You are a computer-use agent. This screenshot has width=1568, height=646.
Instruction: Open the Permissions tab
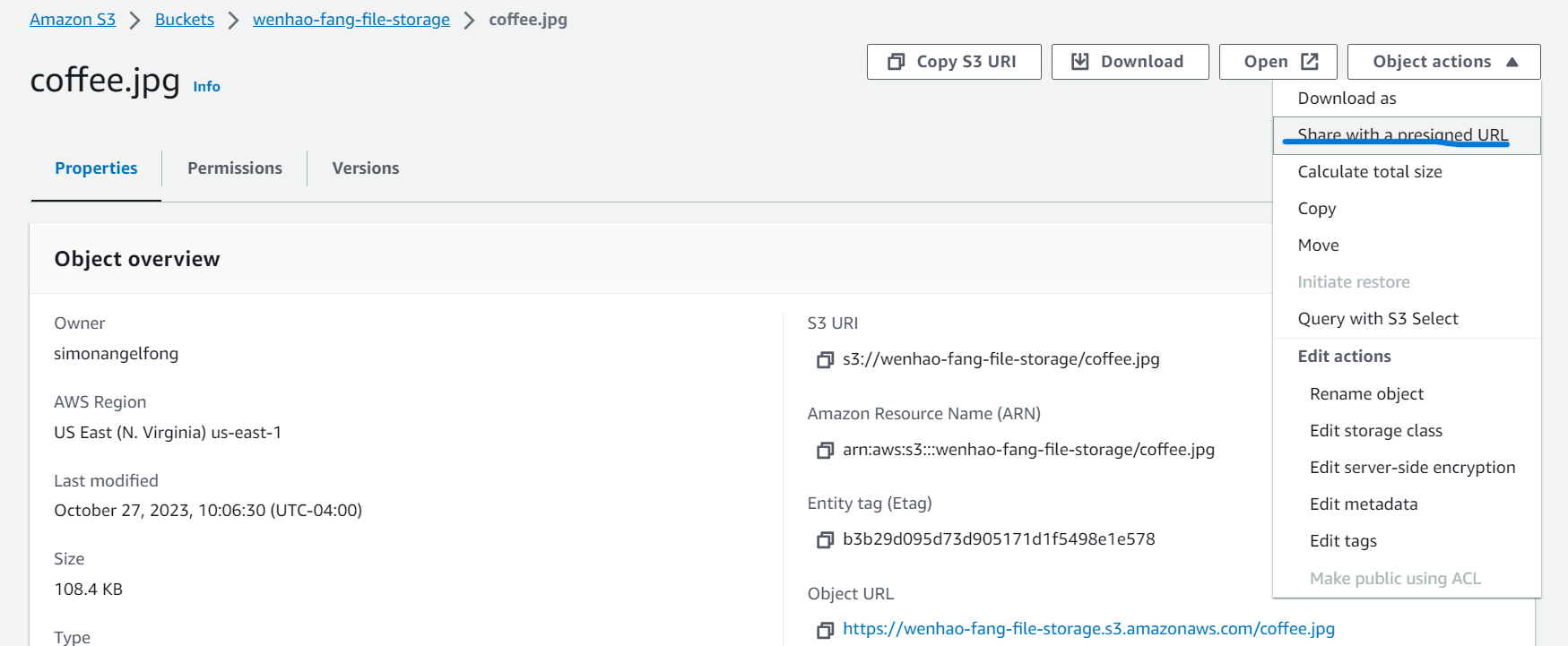pyautogui.click(x=235, y=168)
